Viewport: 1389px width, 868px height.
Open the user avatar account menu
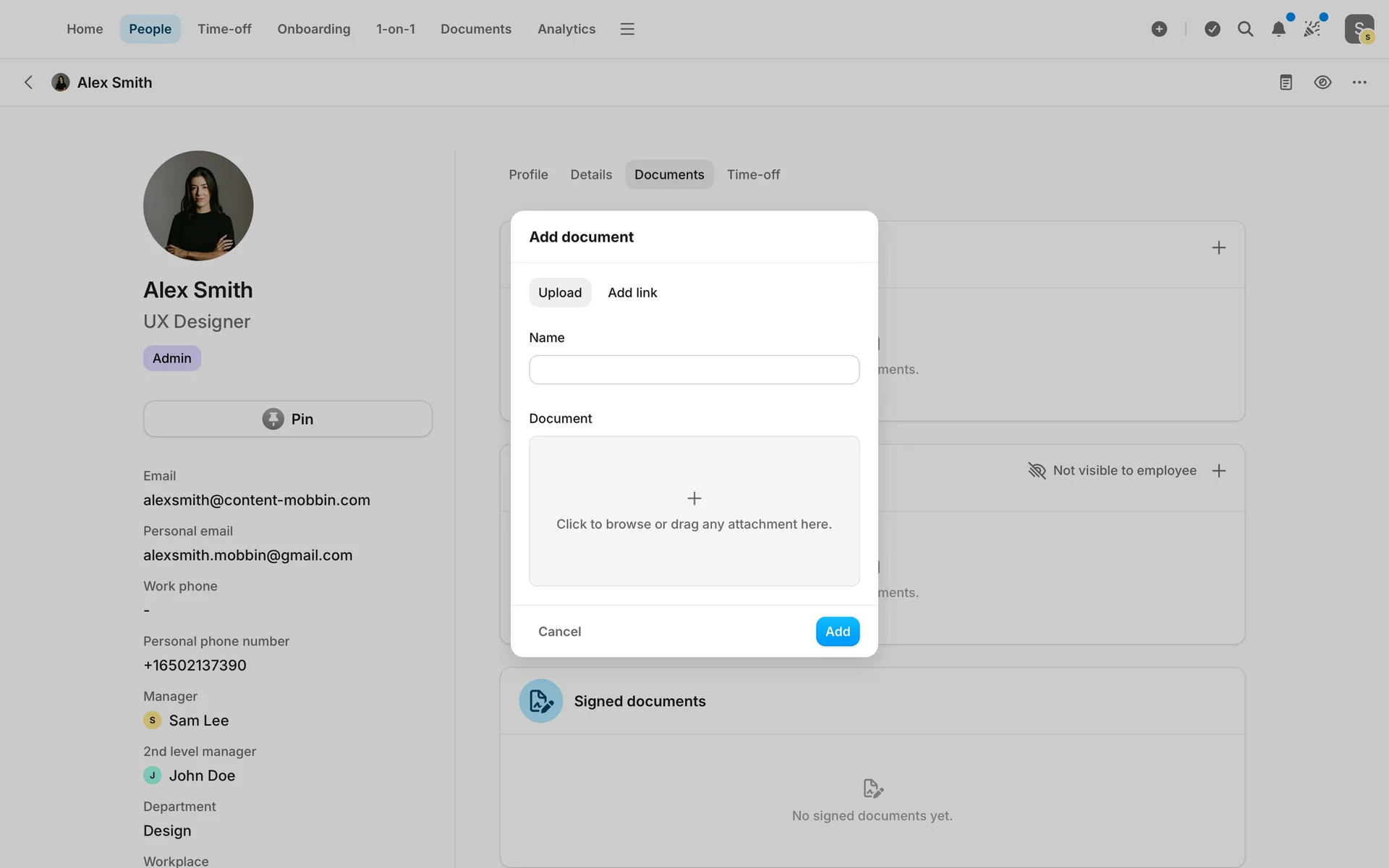click(1359, 29)
